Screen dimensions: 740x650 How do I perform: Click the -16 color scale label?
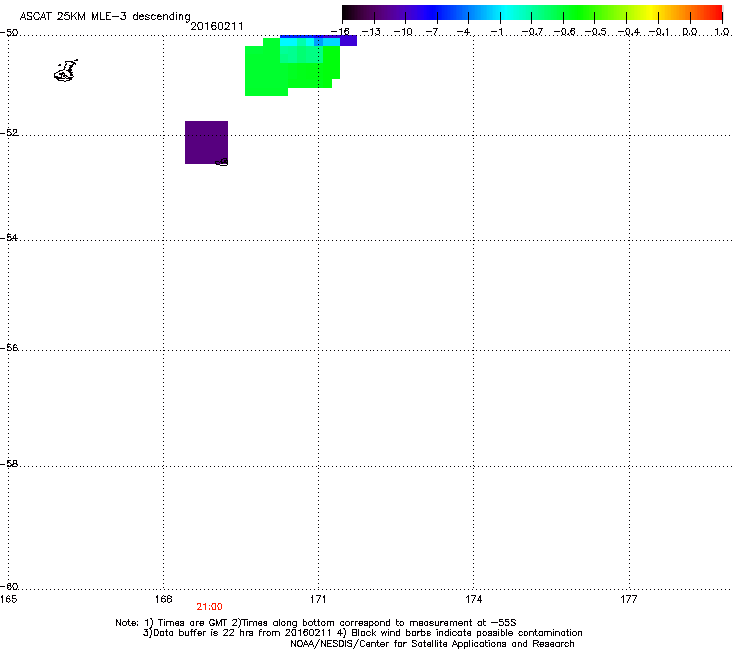(x=340, y=32)
